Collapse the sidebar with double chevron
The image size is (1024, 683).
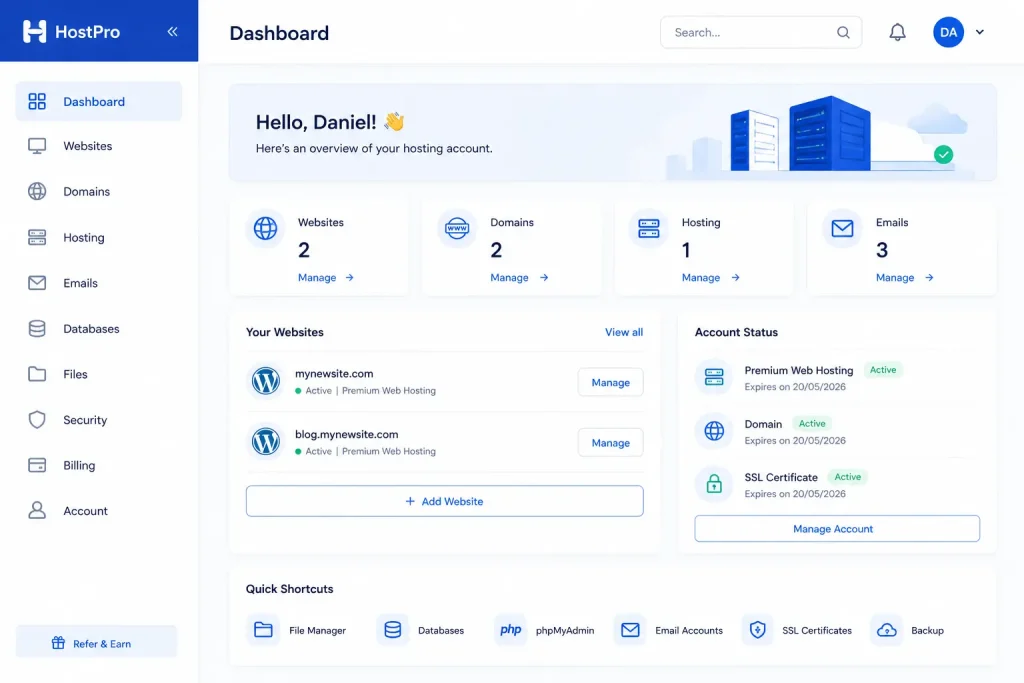click(172, 31)
